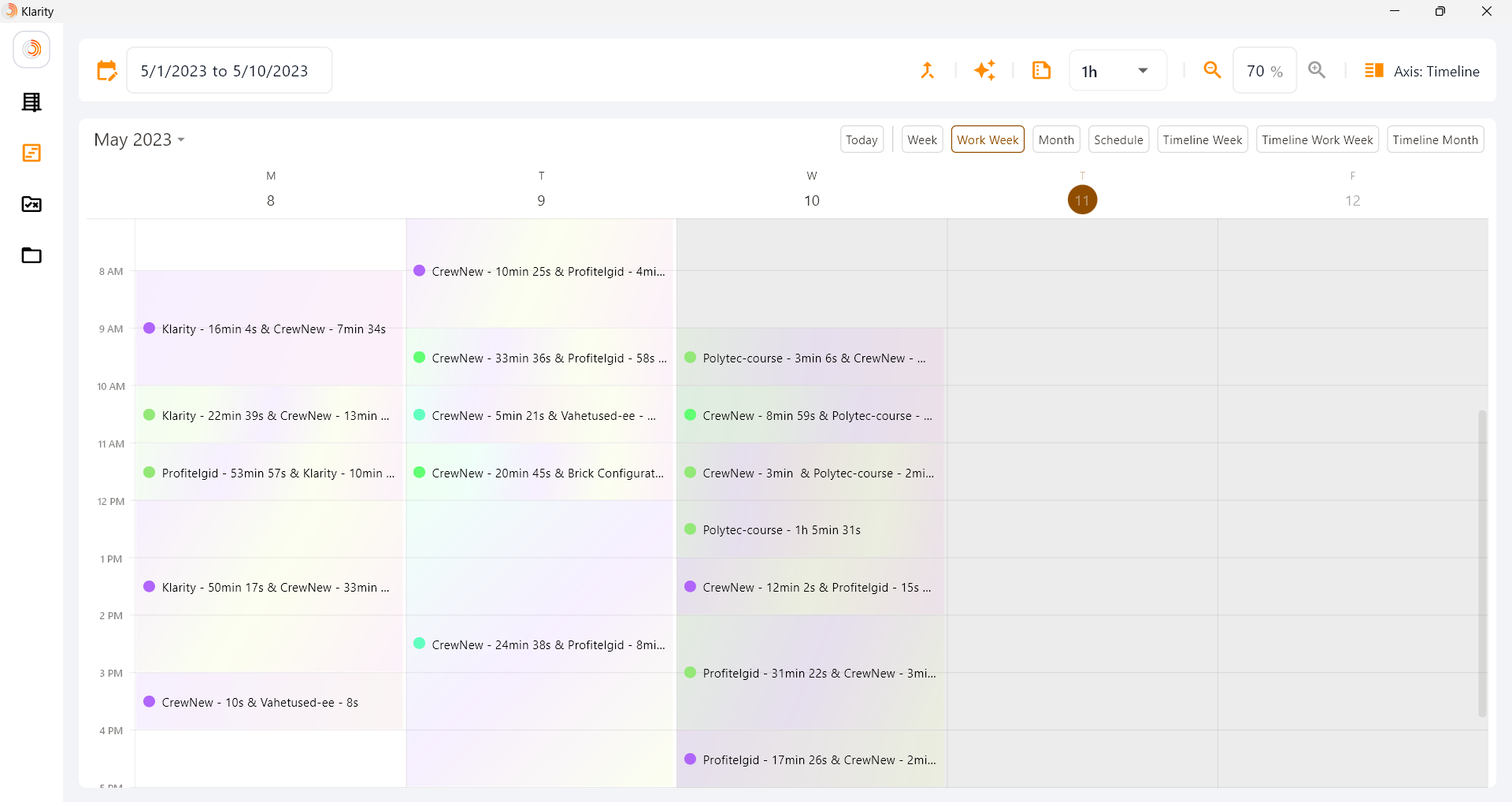Click the merge arrows toolbar icon

pos(928,71)
